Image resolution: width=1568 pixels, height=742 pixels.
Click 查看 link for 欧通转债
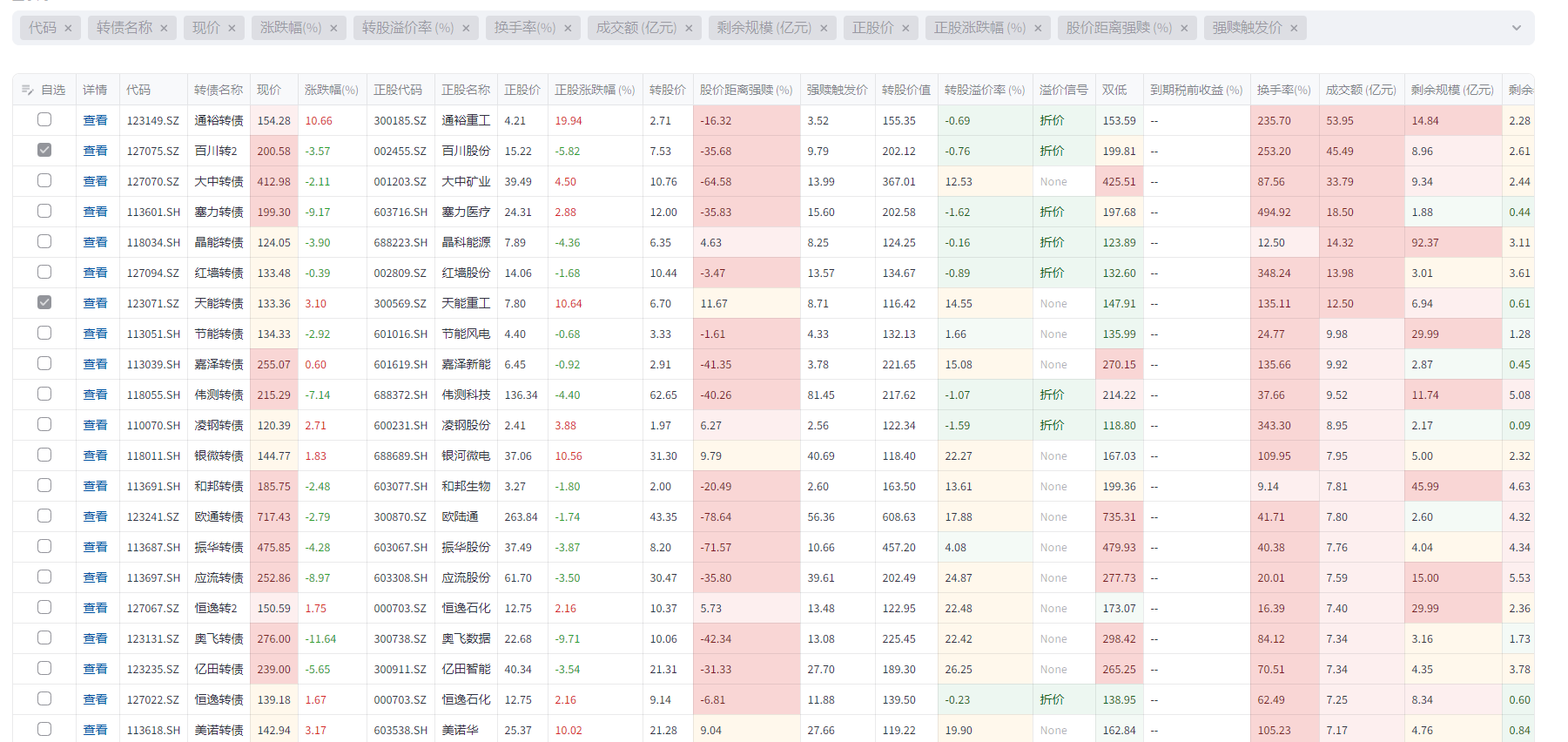95,516
